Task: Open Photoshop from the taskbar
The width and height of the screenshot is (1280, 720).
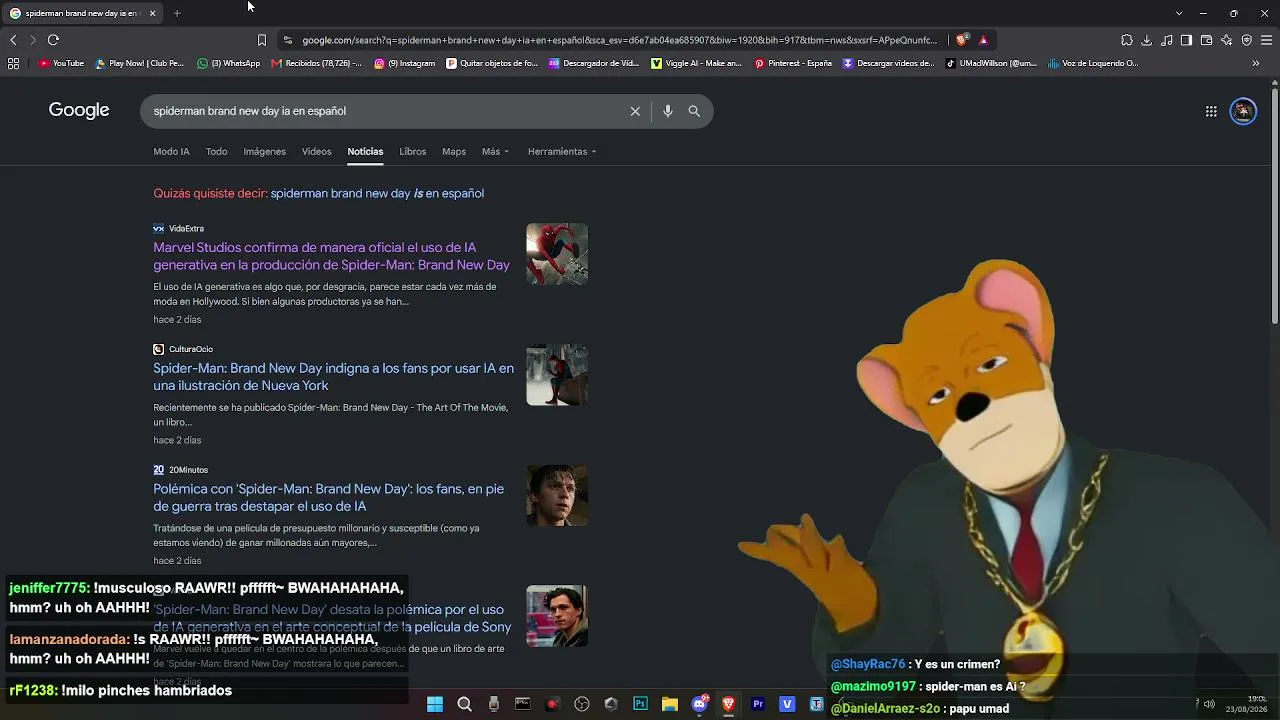Action: pos(640,704)
